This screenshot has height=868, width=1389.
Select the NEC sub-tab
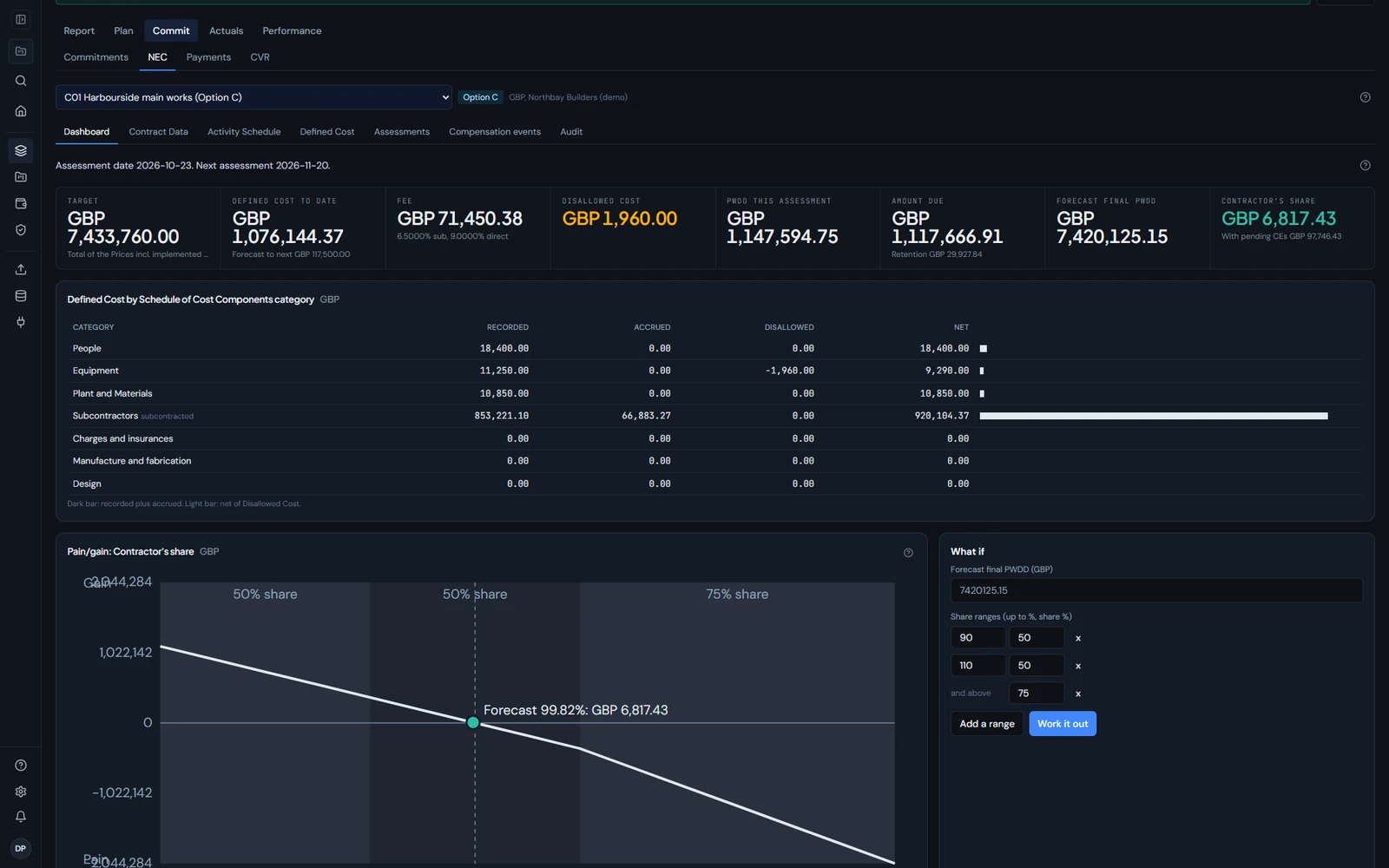(x=157, y=57)
